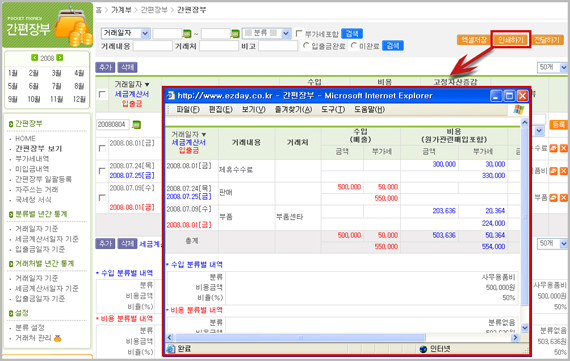Click scroll-left arrow in the popup window
The image size is (570, 361).
[170, 337]
